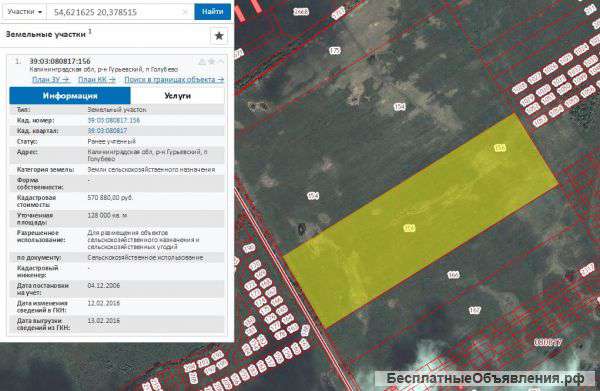Click the Кад. квартал value 39:03:080817
The width and height of the screenshot is (600, 391).
(x=107, y=130)
